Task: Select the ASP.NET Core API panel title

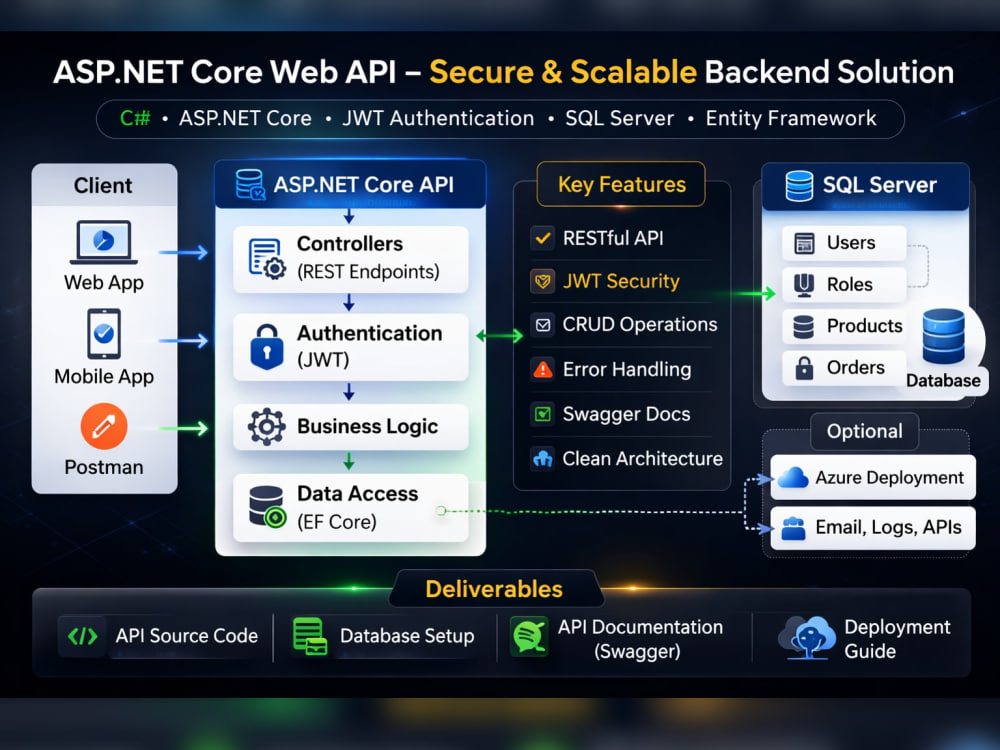Action: point(364,185)
